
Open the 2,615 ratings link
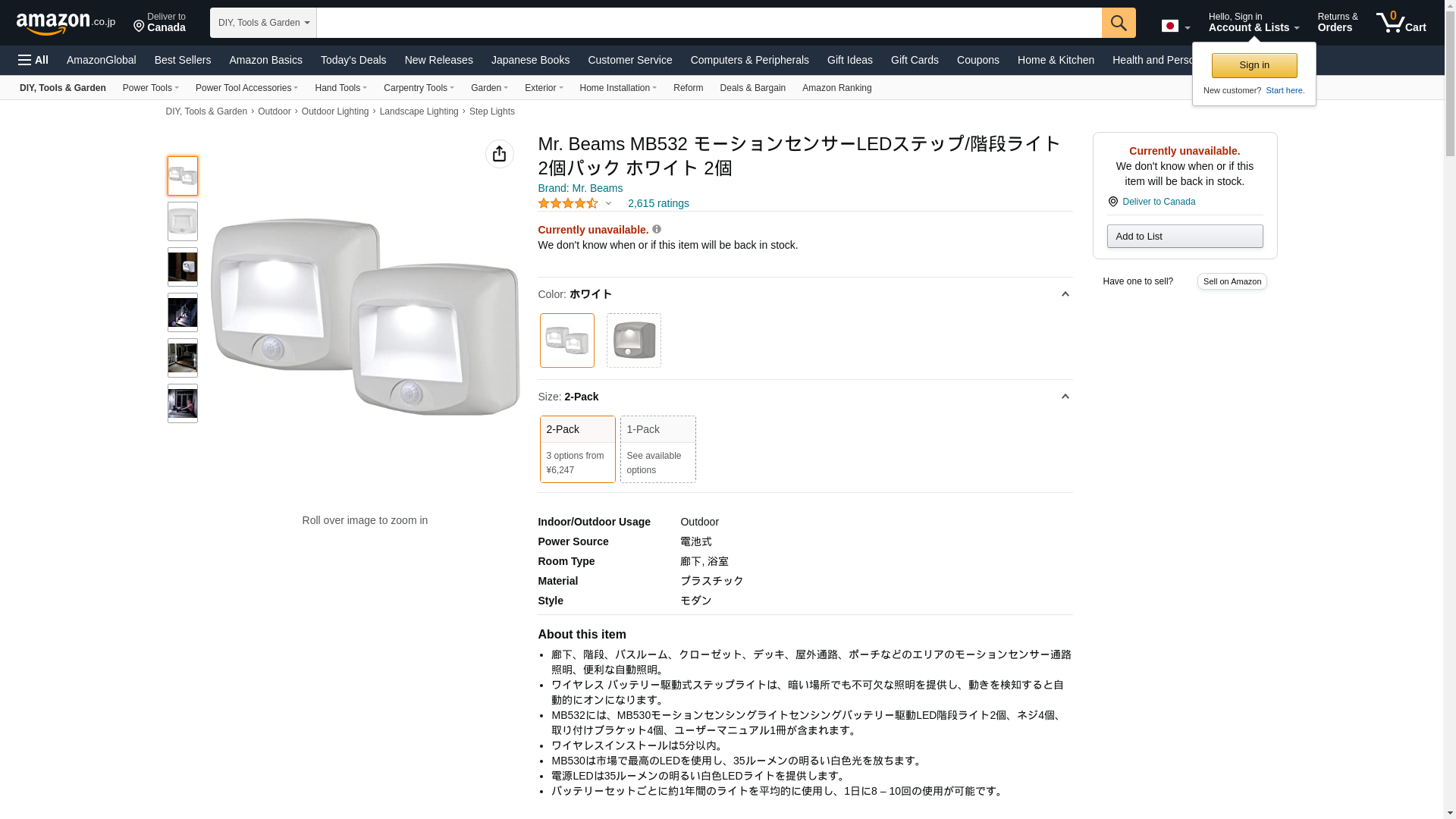pos(657,203)
